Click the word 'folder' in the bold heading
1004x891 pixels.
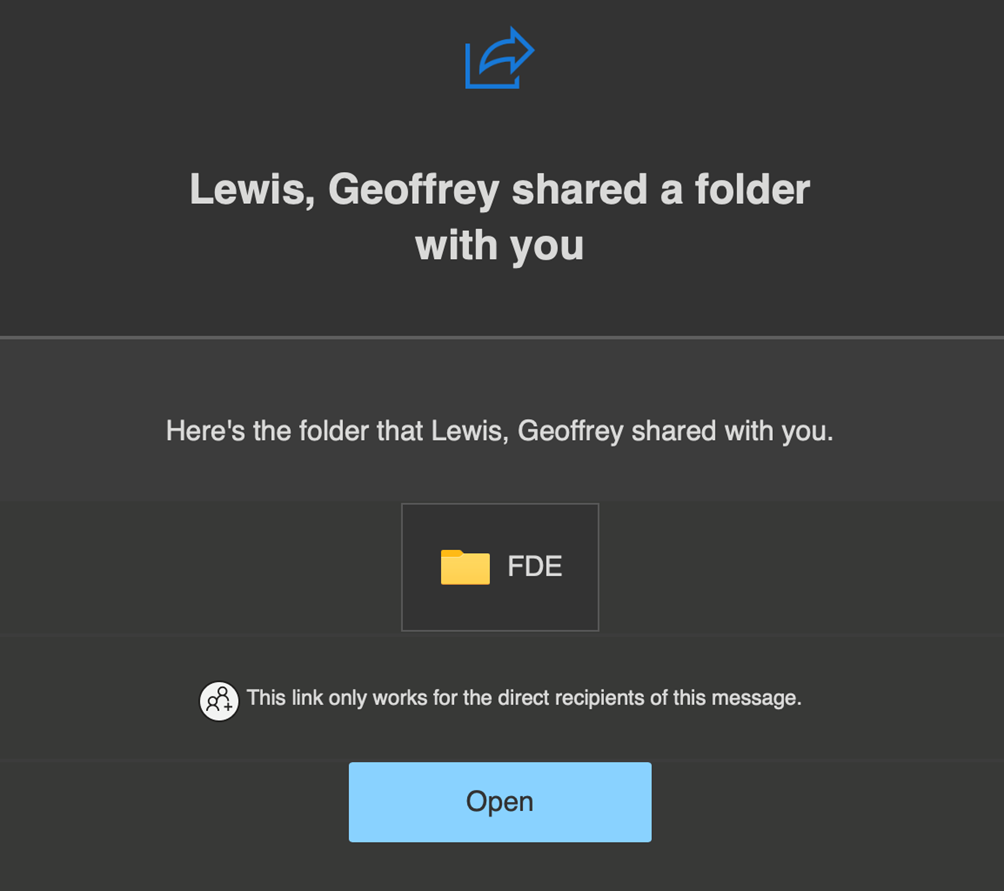coord(752,189)
